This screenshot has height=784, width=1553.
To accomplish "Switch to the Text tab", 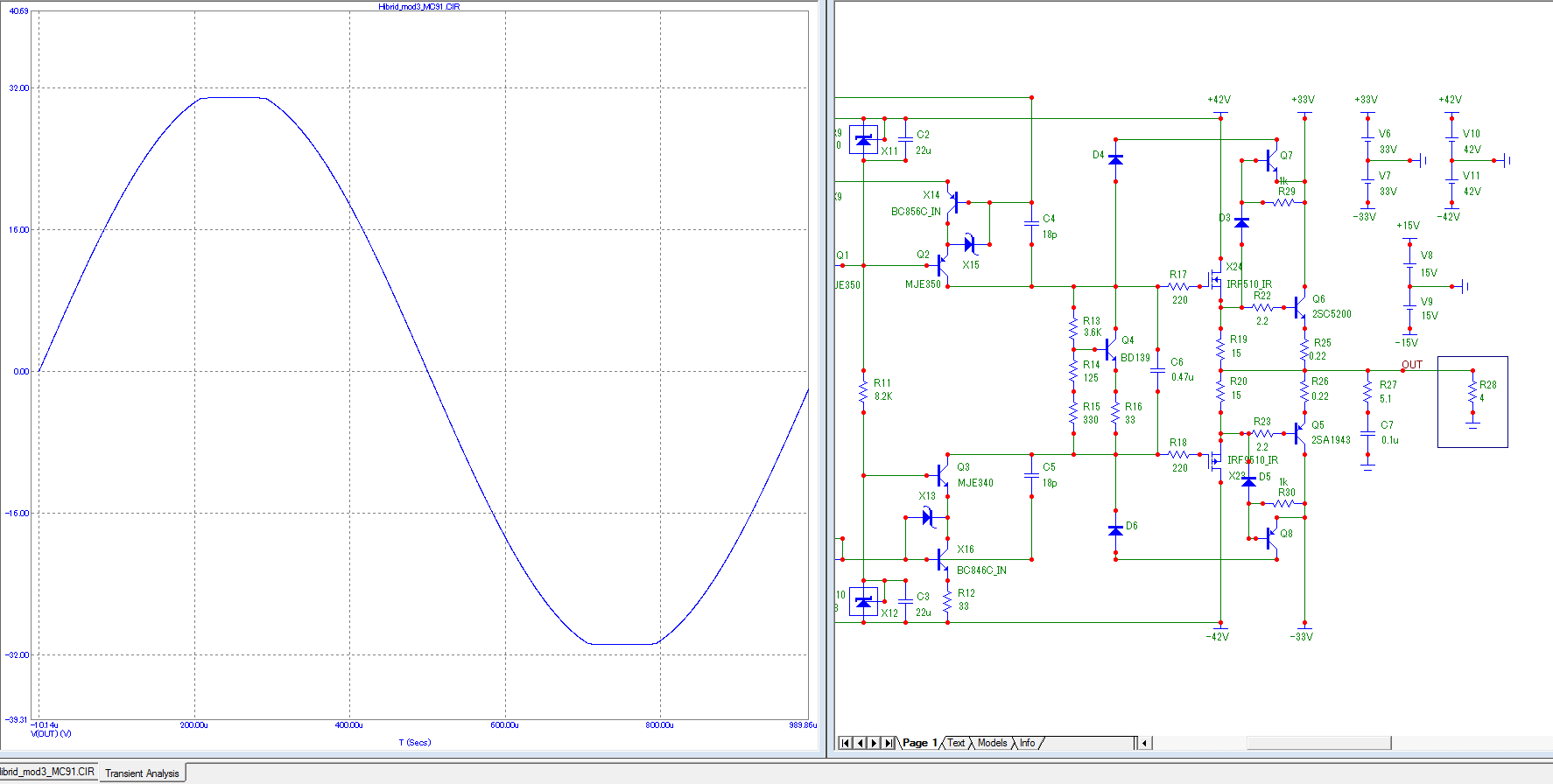I will pyautogui.click(x=956, y=743).
